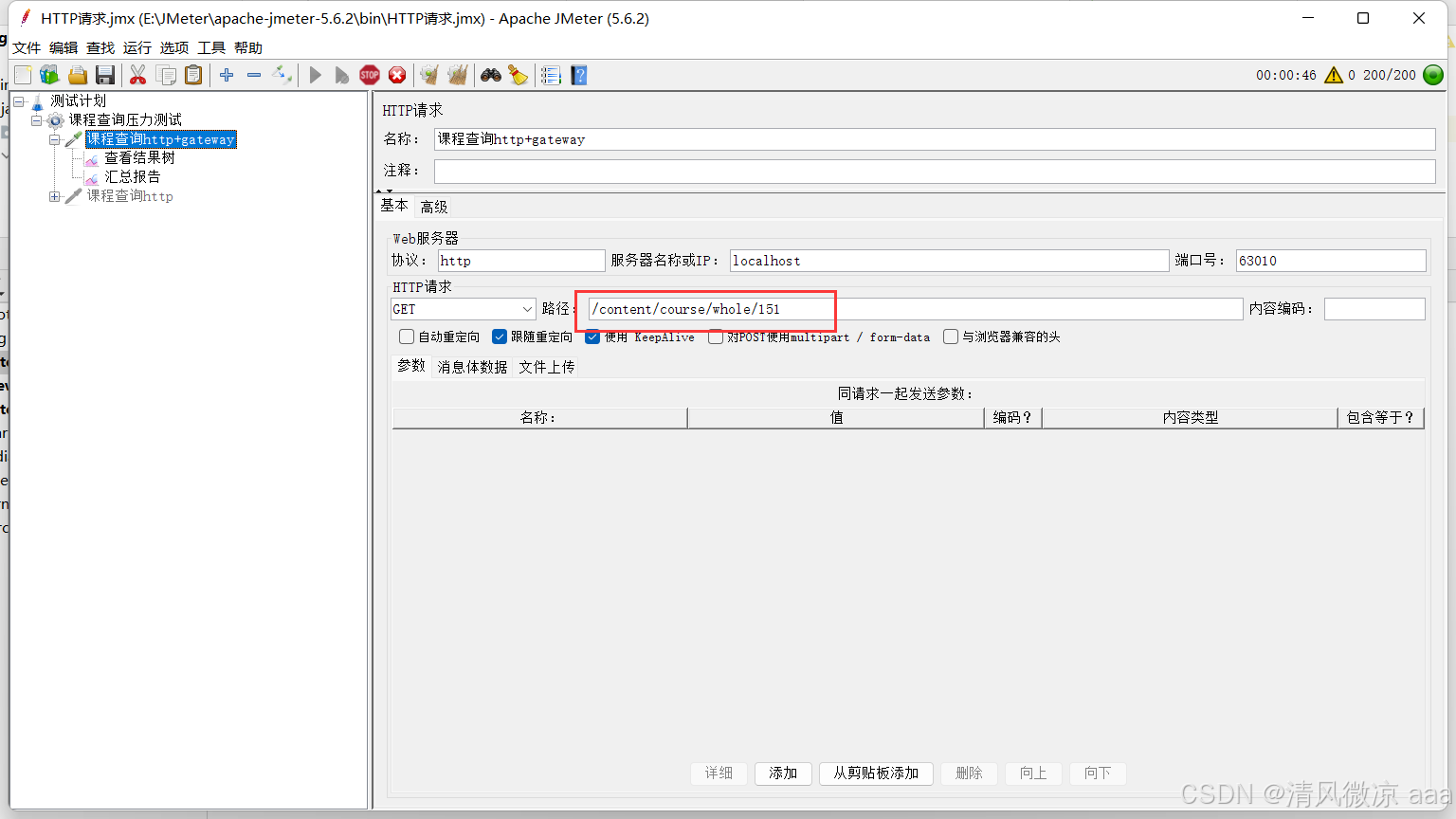Open the GET method dropdown
This screenshot has height=819, width=1456.
464,309
